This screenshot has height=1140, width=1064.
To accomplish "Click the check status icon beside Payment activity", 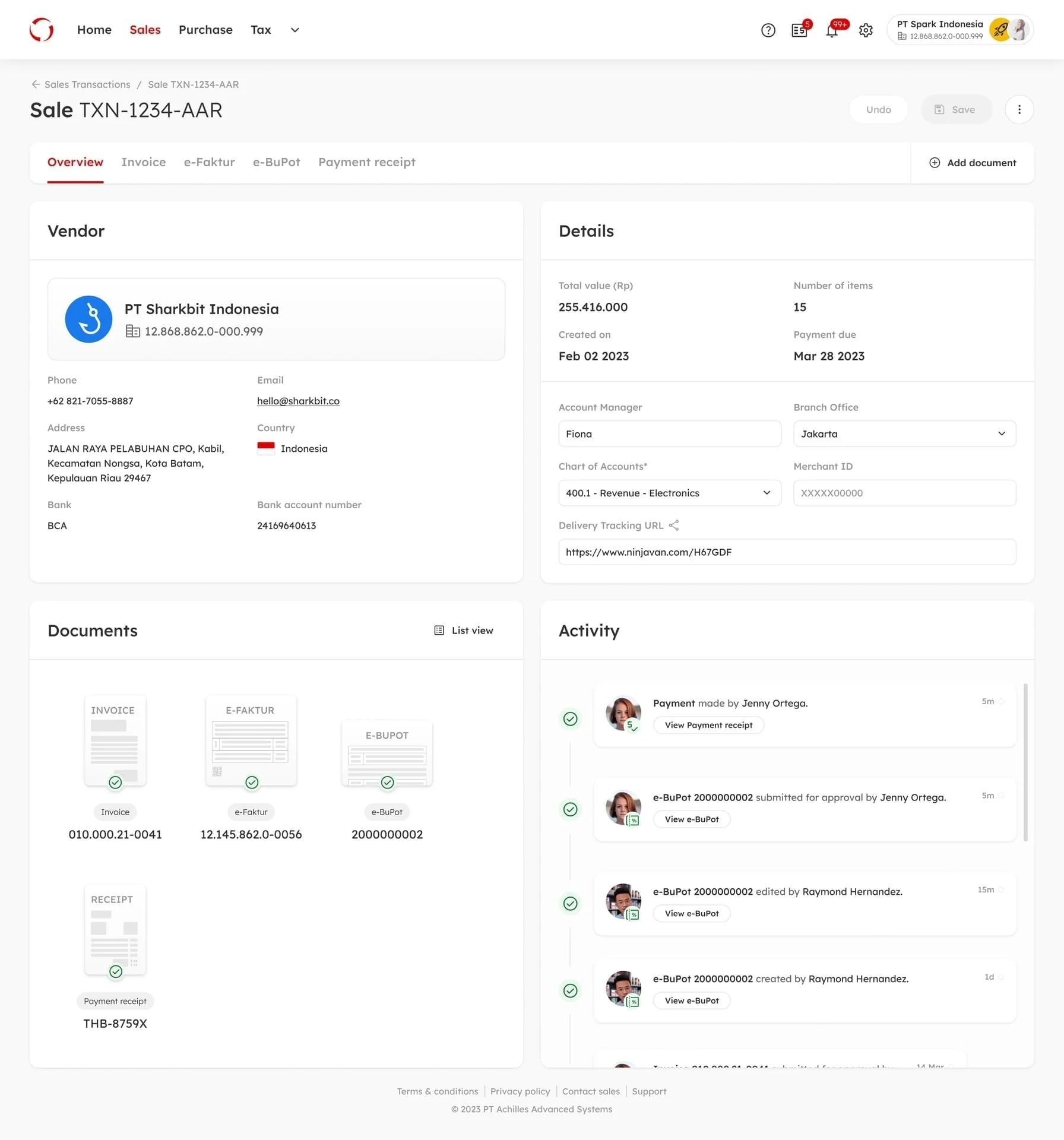I will (570, 719).
